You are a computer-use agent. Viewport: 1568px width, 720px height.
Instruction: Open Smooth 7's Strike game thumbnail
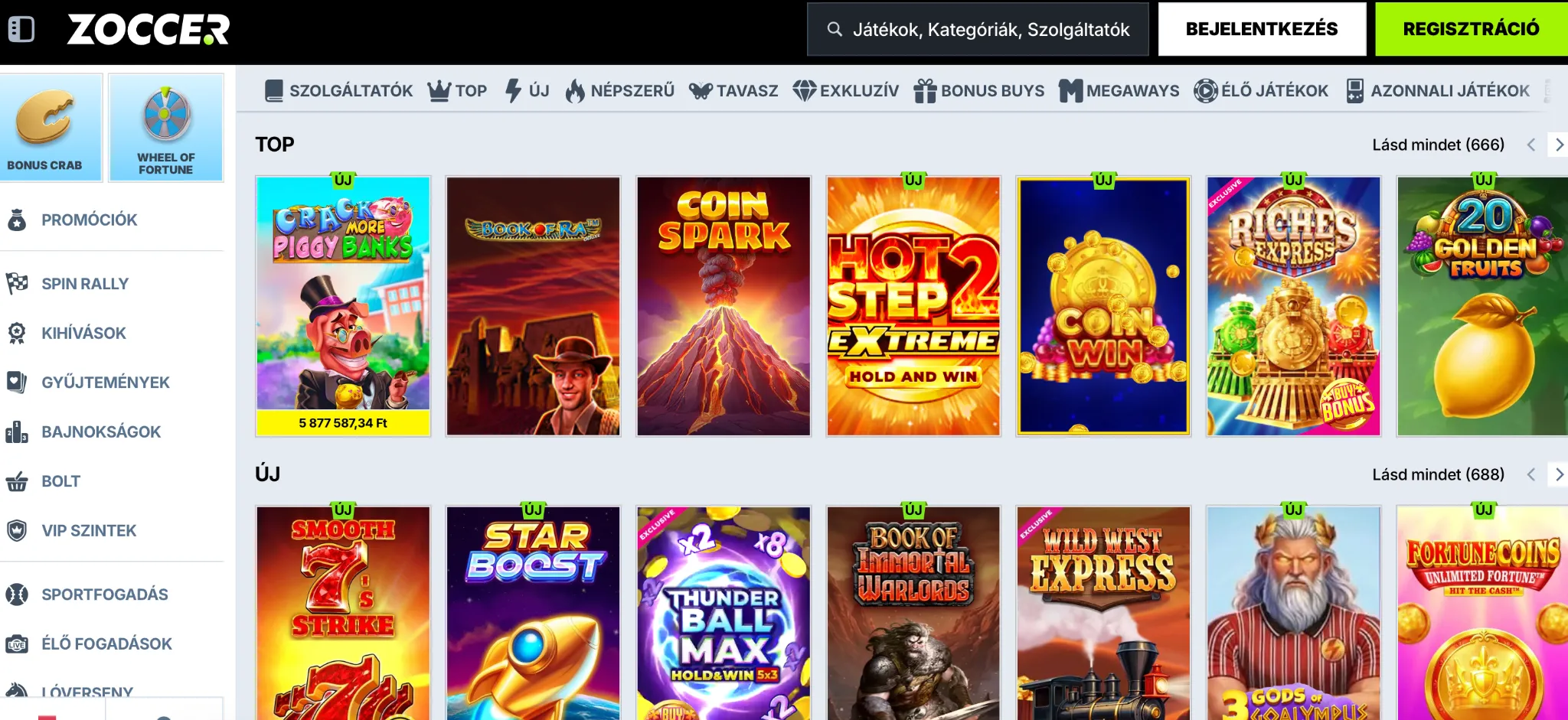click(x=343, y=613)
